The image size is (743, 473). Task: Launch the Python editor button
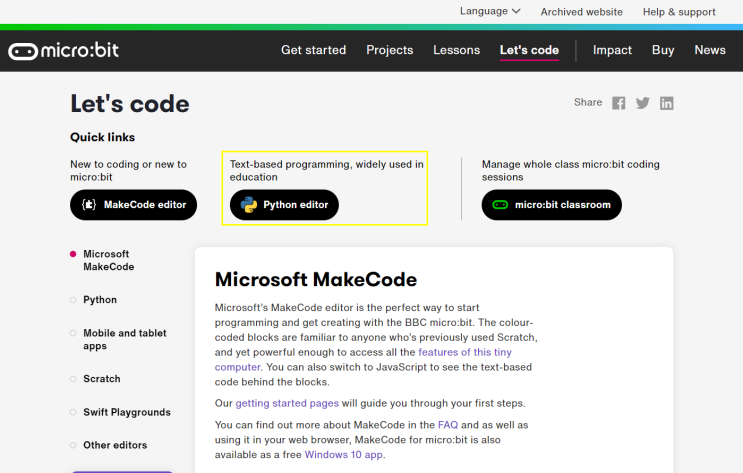[x=285, y=205]
